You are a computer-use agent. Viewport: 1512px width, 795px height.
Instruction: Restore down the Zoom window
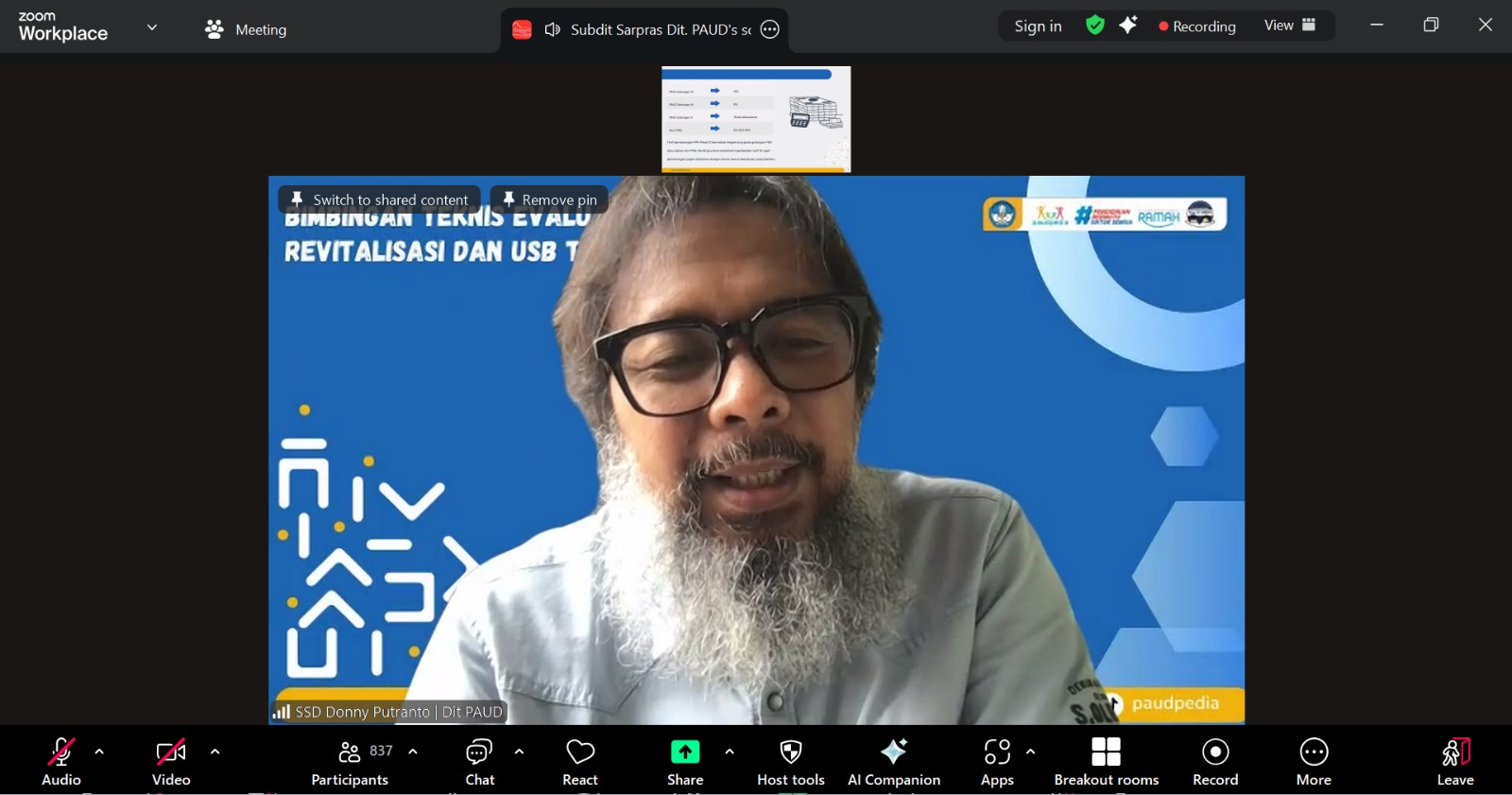coord(1431,26)
